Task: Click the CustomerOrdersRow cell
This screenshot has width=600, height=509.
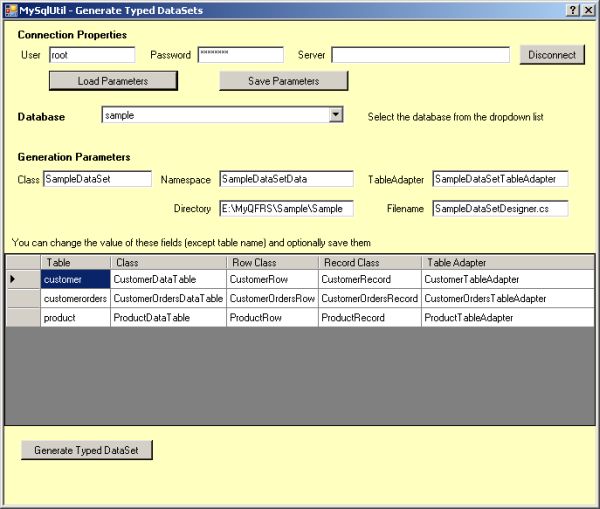Action: click(x=272, y=299)
